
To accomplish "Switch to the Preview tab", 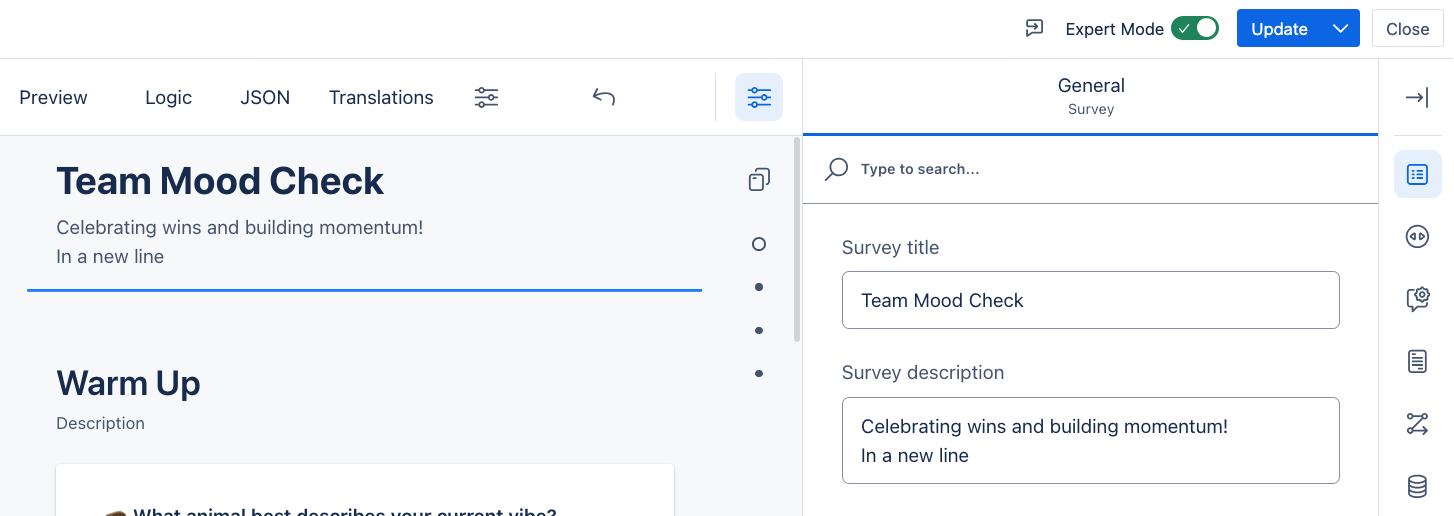I will [54, 97].
